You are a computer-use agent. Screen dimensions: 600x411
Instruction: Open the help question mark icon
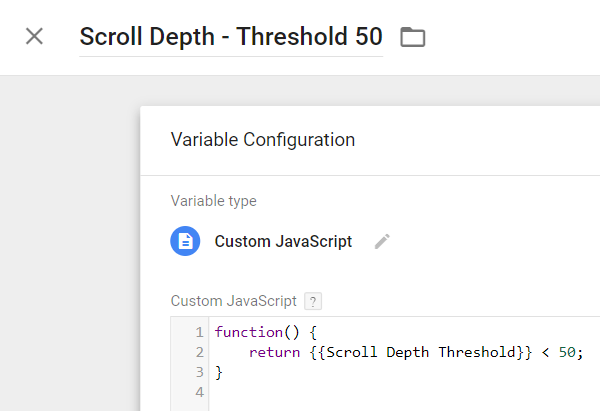tap(313, 301)
